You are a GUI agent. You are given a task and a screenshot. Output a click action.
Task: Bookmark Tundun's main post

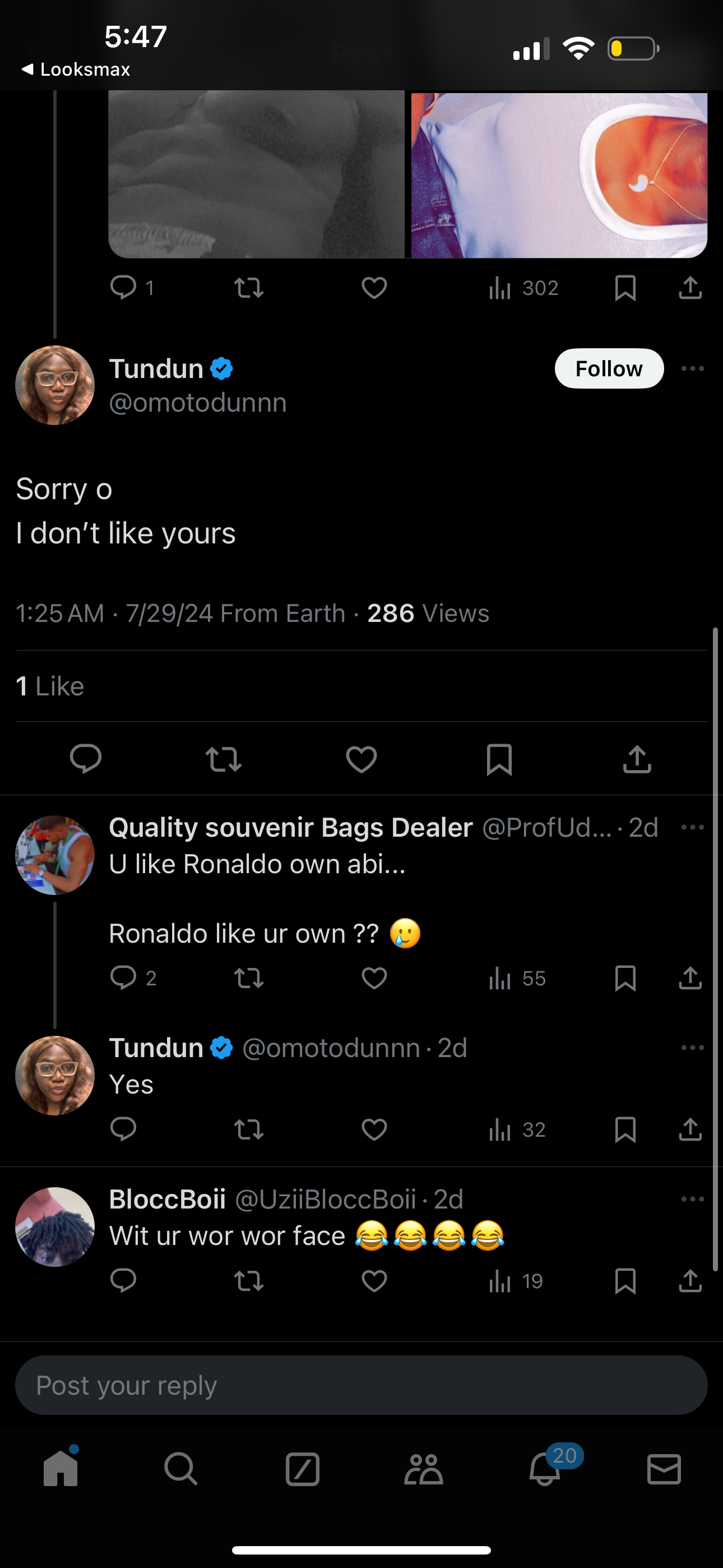tap(499, 759)
